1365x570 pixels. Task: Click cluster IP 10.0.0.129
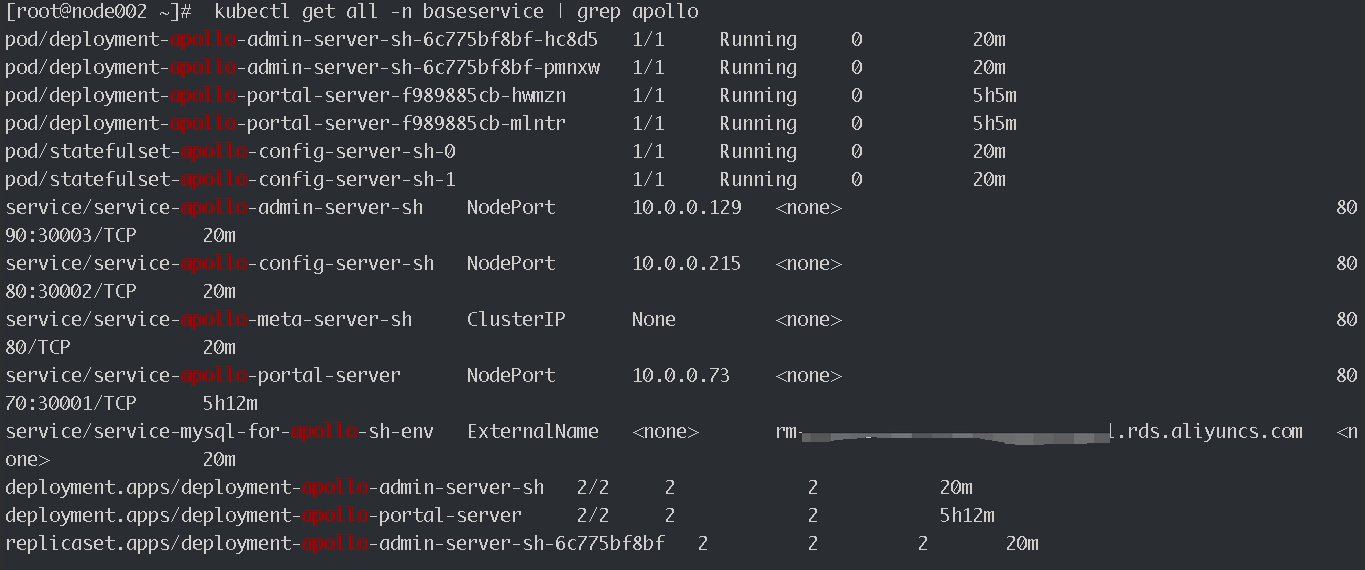coord(687,208)
